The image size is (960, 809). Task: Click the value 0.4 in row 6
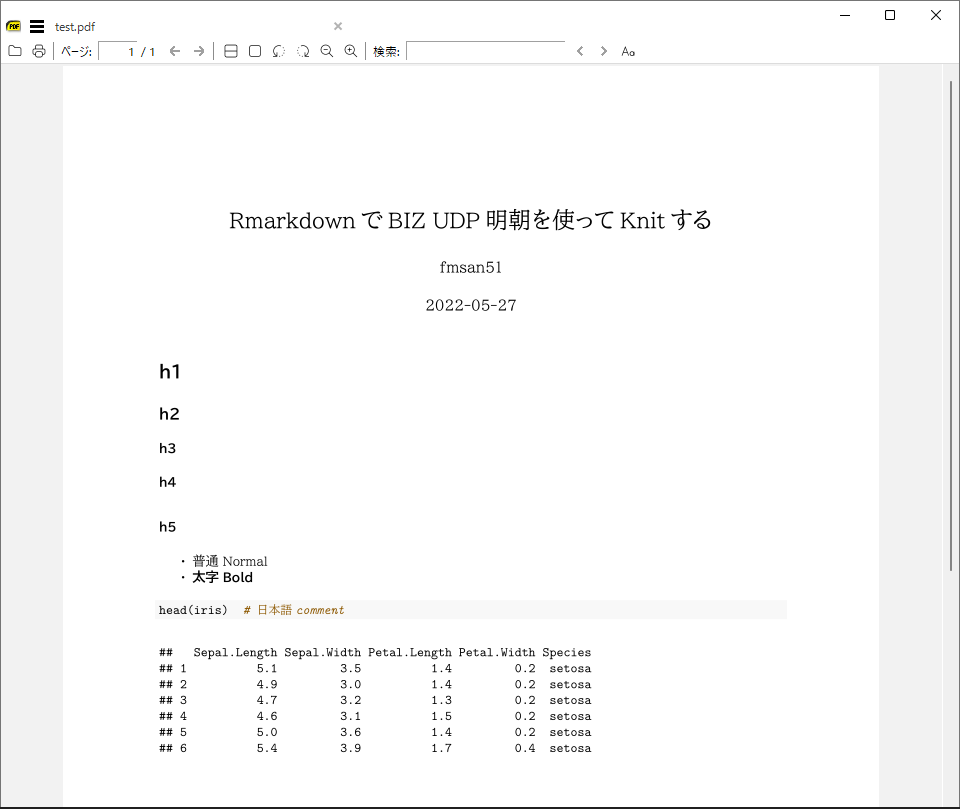(525, 748)
